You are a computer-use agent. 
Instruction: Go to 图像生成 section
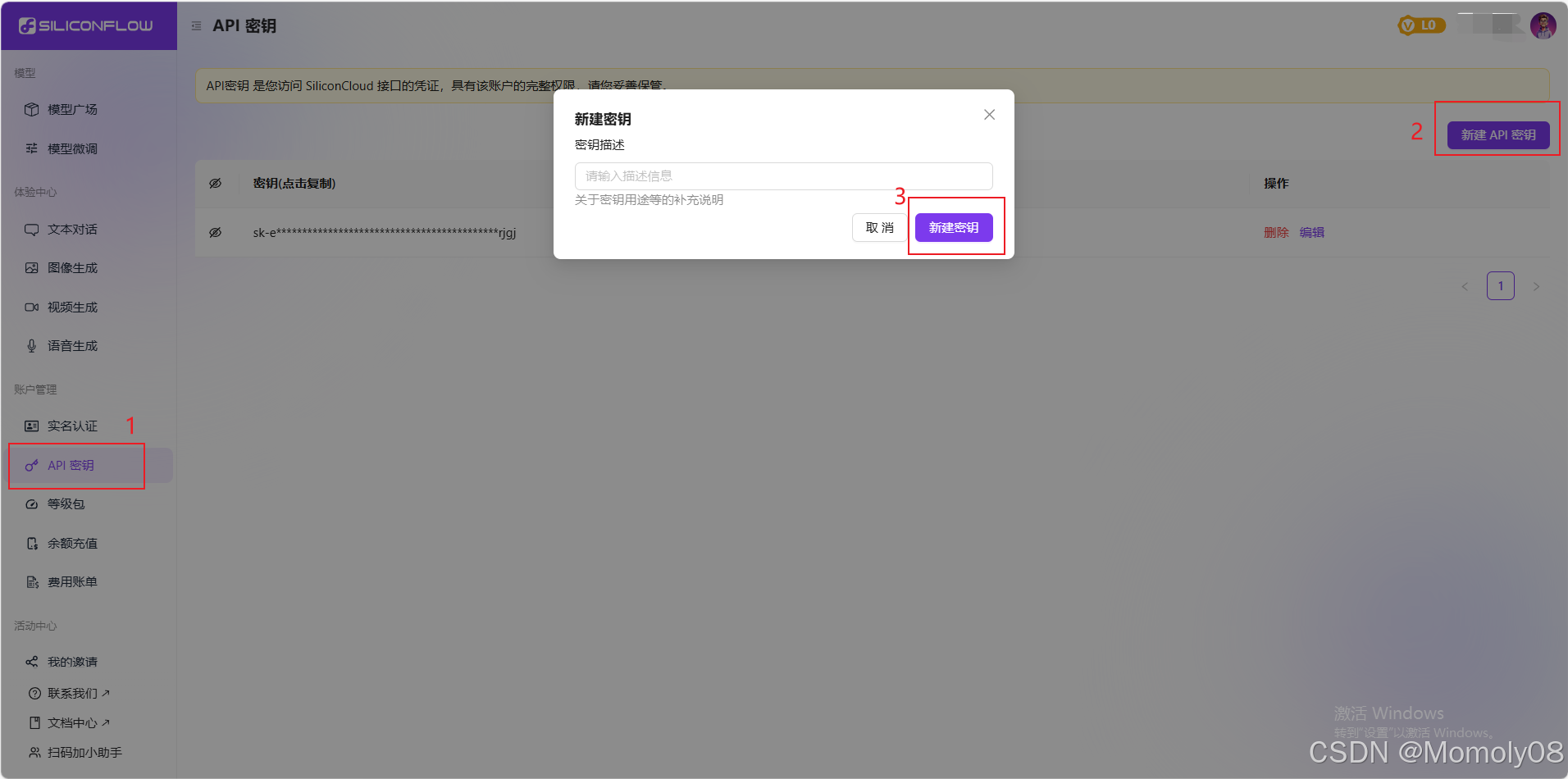point(71,267)
